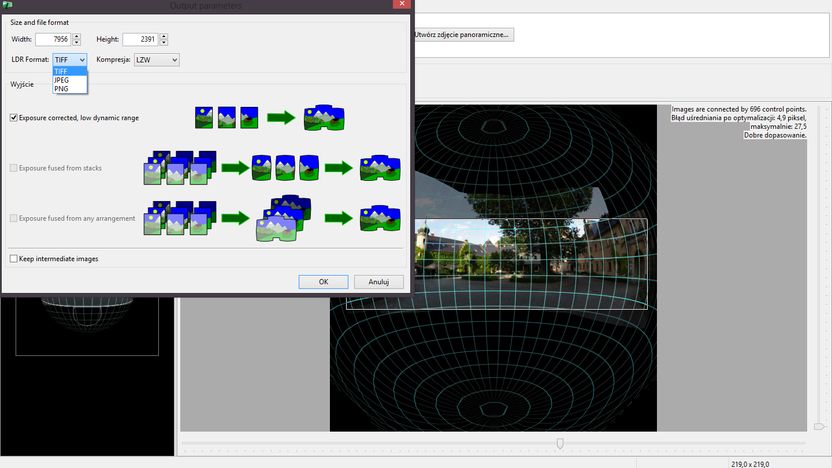Choose JPEG from the format list
The image size is (832, 468).
(70, 80)
